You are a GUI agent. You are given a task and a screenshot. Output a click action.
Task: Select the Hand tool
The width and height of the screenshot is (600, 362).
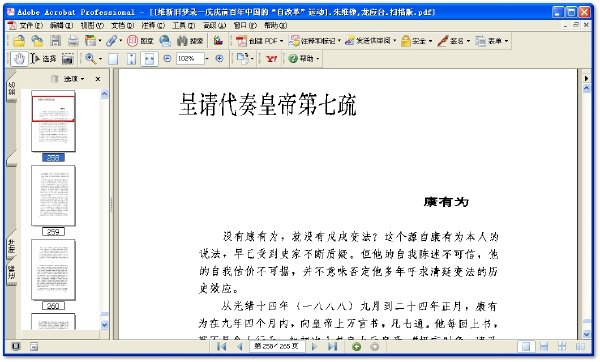click(19, 59)
